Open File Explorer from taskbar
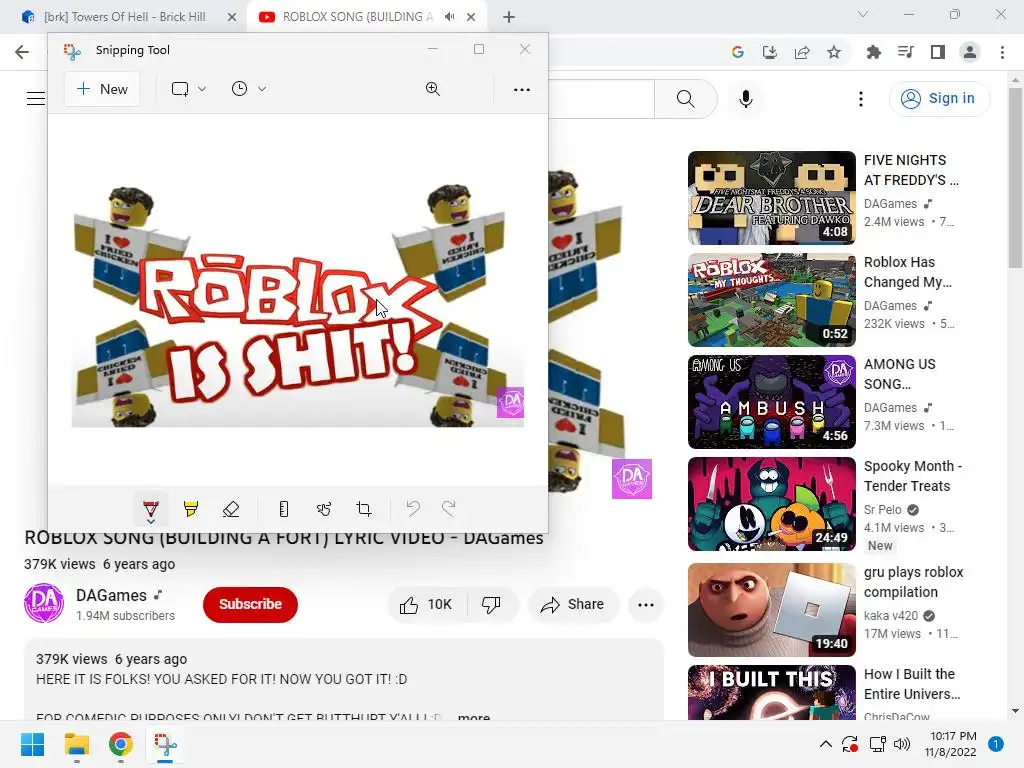This screenshot has height=768, width=1024. click(x=76, y=744)
